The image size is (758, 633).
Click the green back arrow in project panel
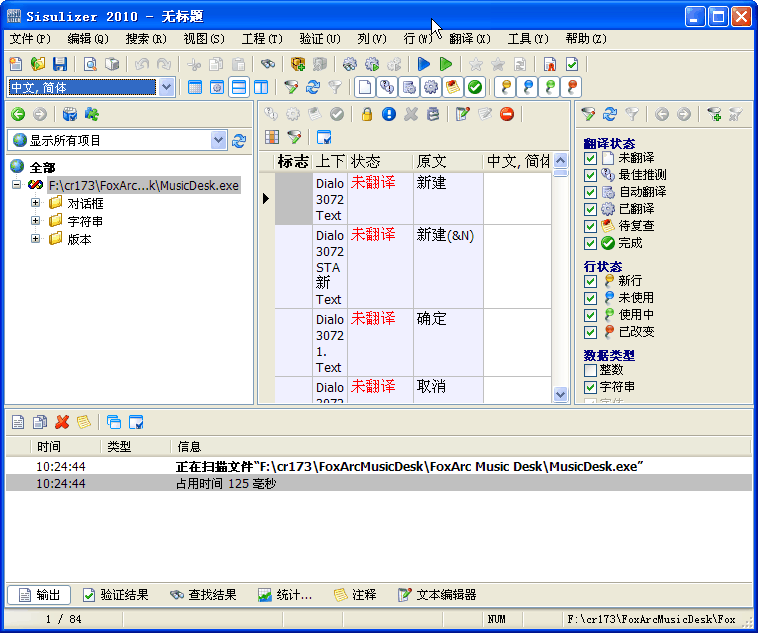17,114
